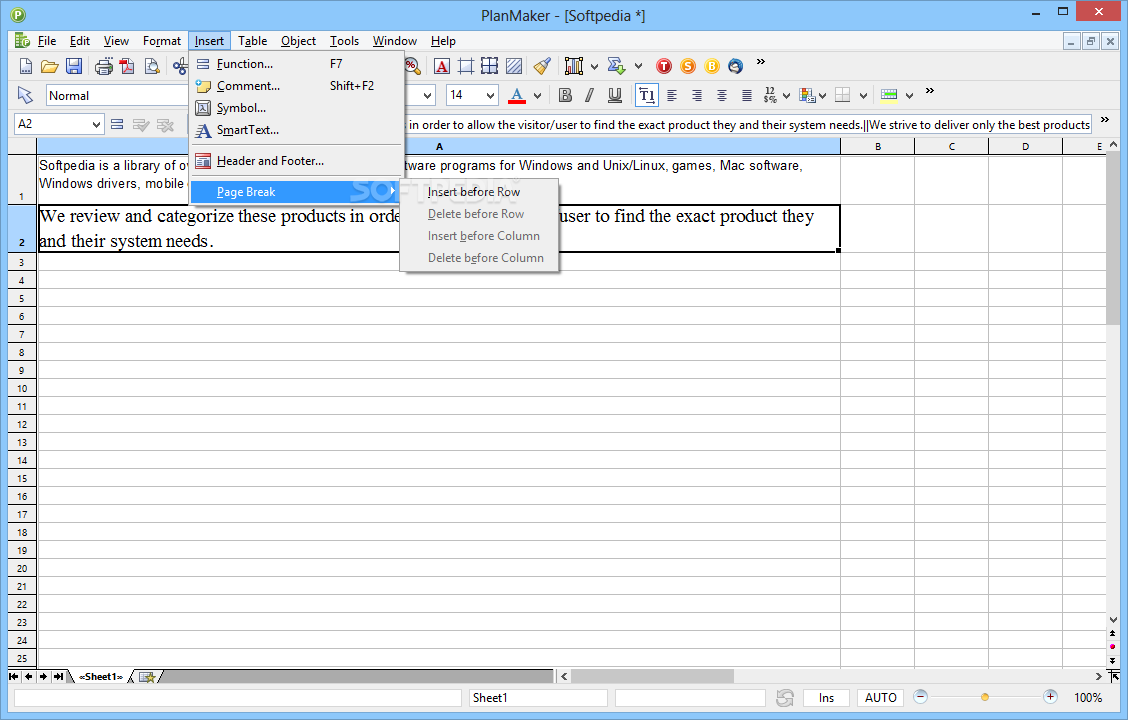The height and width of the screenshot is (720, 1128).
Task: Click the cell highlight shading icon
Action: tap(889, 95)
